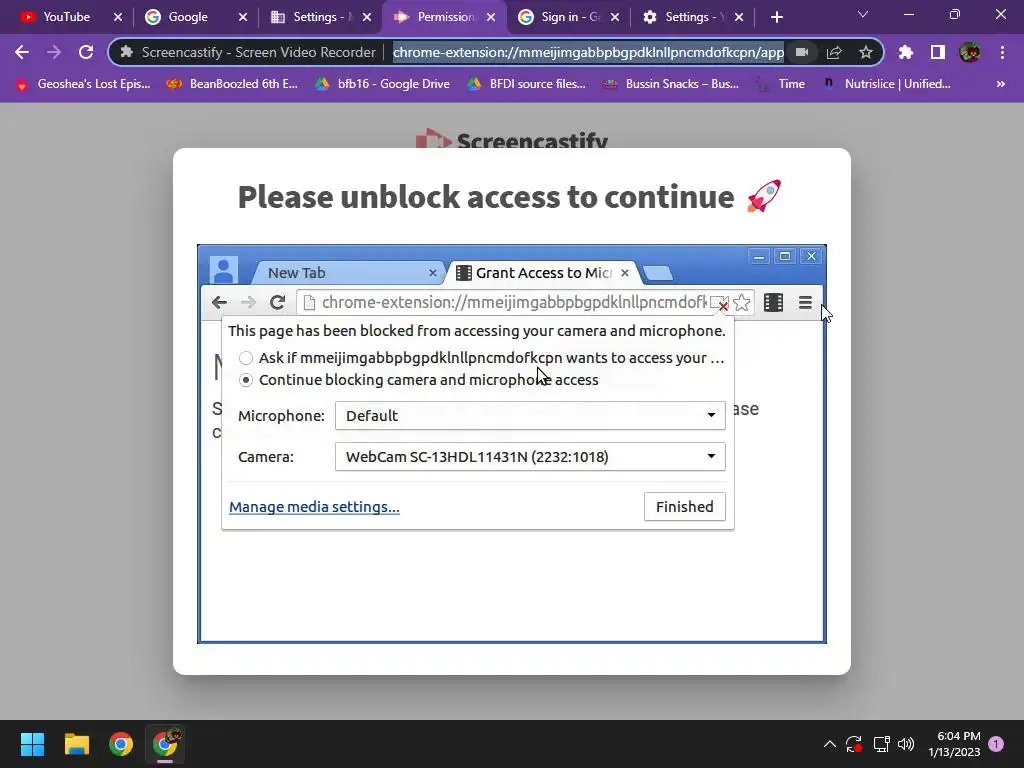Open the active Chrome profile taskbar icon

(165, 744)
